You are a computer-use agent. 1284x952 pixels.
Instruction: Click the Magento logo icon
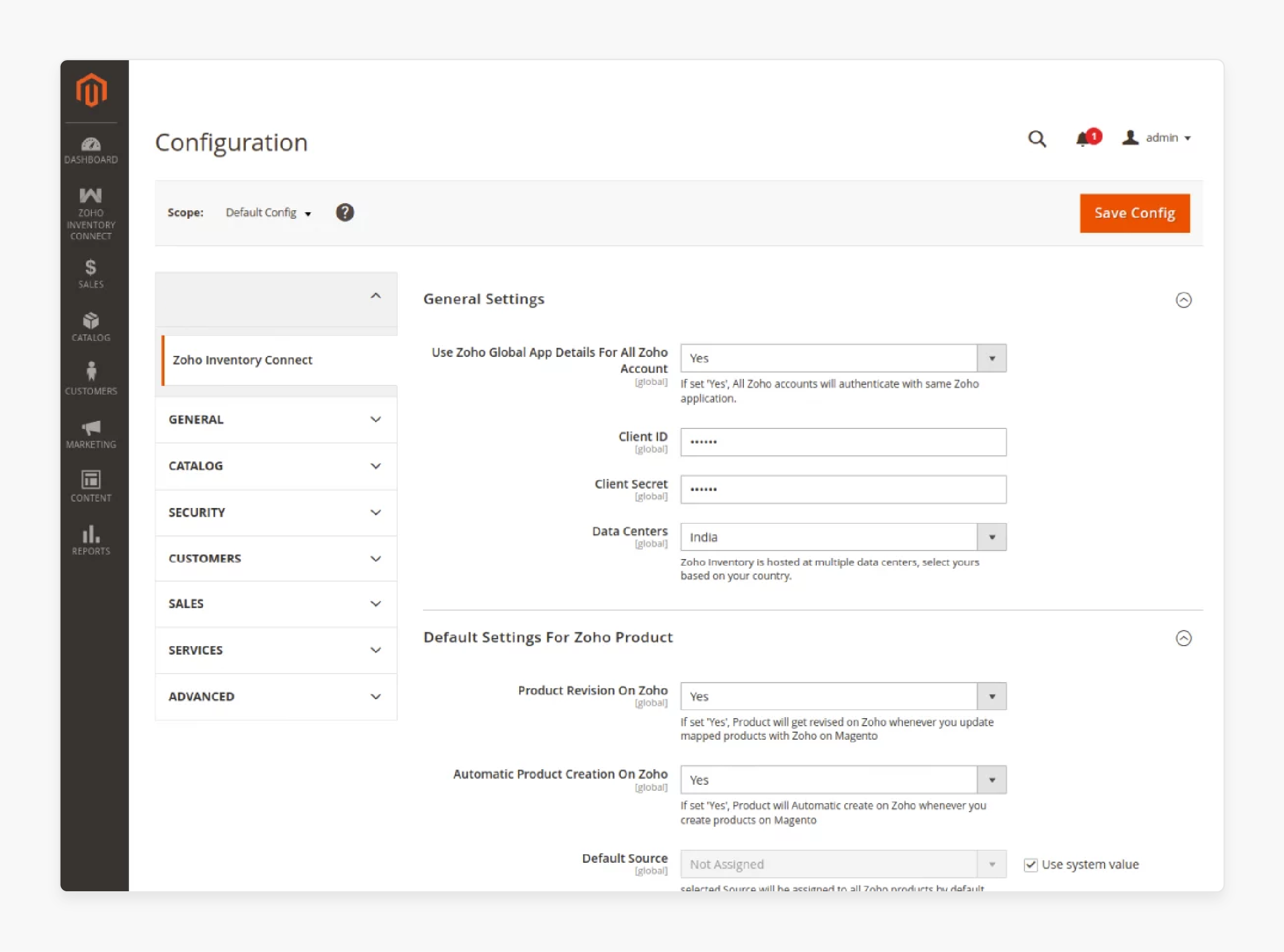click(x=91, y=90)
